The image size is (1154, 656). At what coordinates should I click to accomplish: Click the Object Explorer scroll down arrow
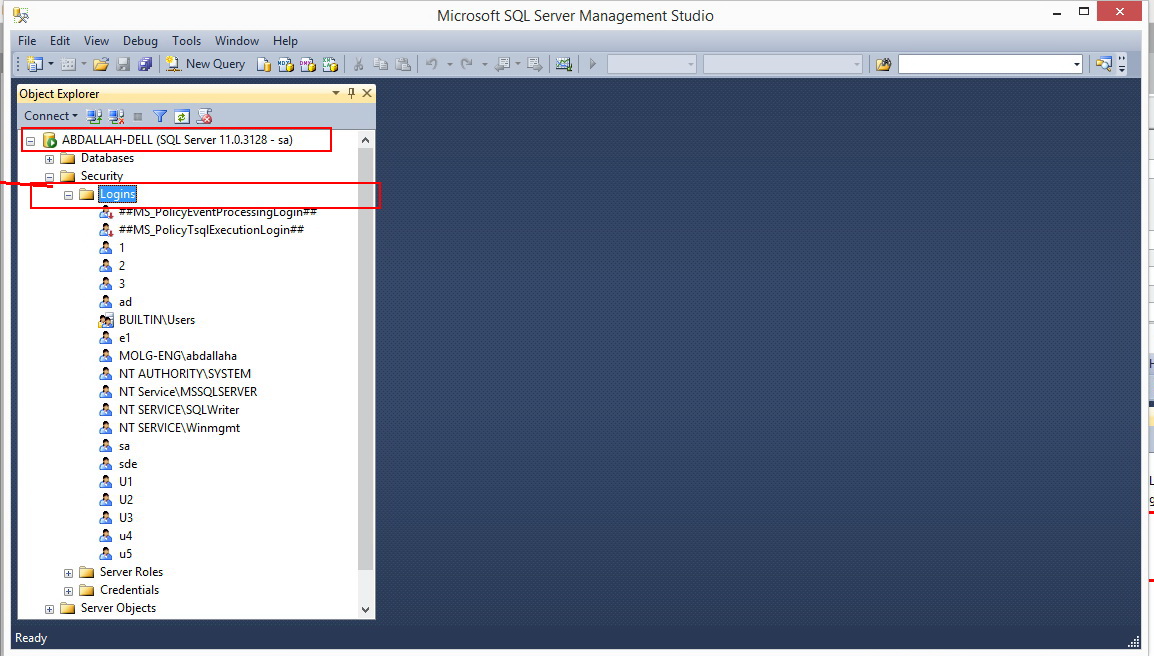point(365,610)
